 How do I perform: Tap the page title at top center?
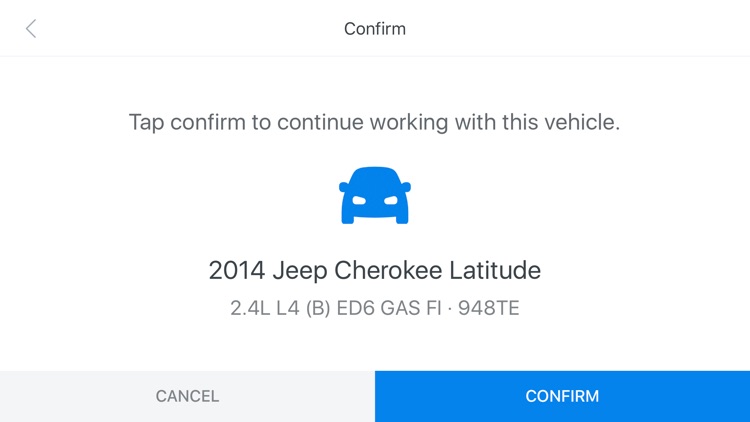[375, 29]
